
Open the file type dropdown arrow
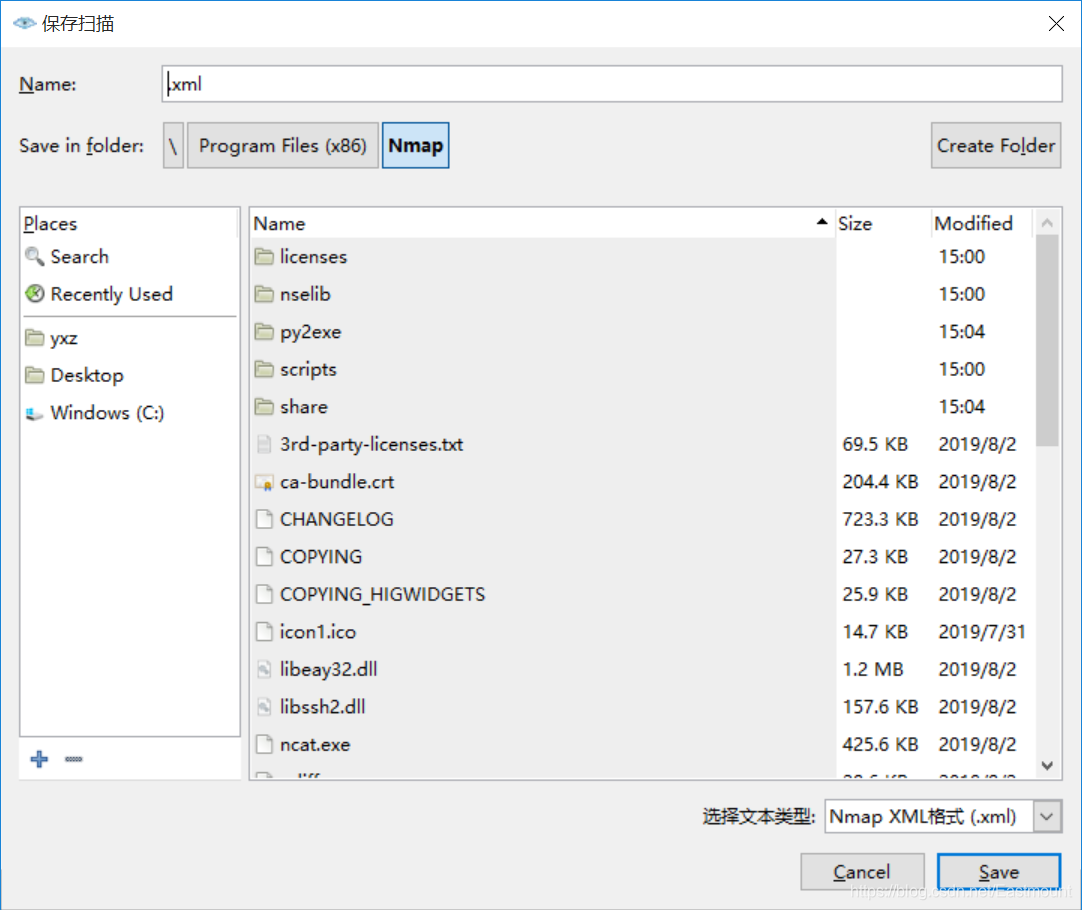pos(1047,816)
